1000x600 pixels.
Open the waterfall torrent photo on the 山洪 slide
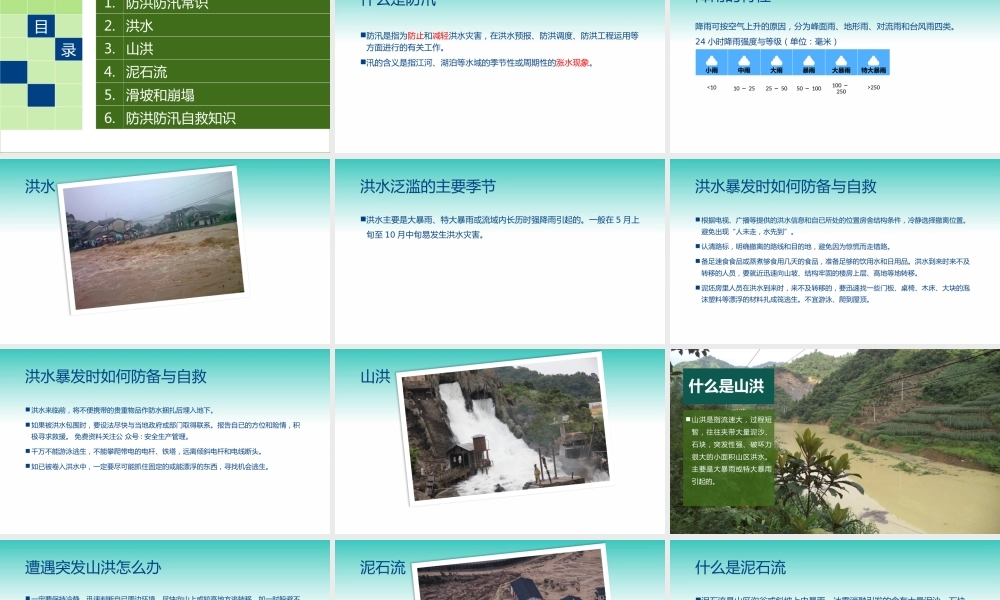click(504, 428)
